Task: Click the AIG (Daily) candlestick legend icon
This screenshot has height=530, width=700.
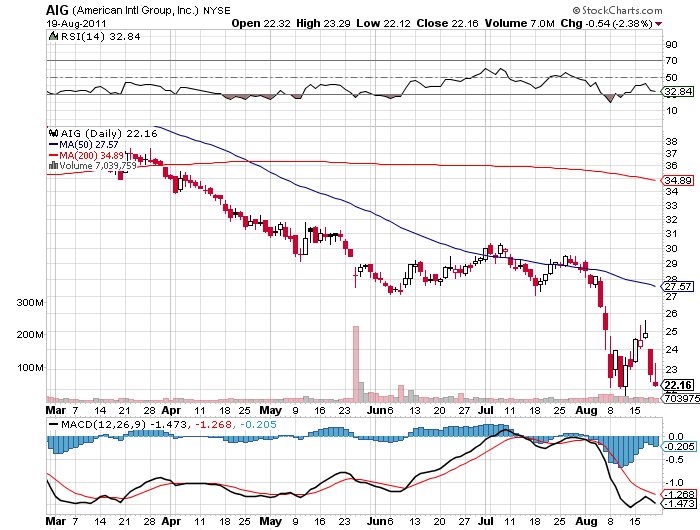Action: click(x=54, y=133)
